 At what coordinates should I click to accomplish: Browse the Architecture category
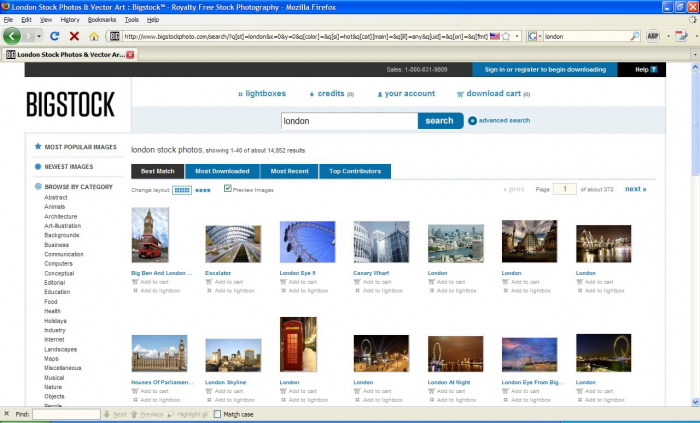61,216
